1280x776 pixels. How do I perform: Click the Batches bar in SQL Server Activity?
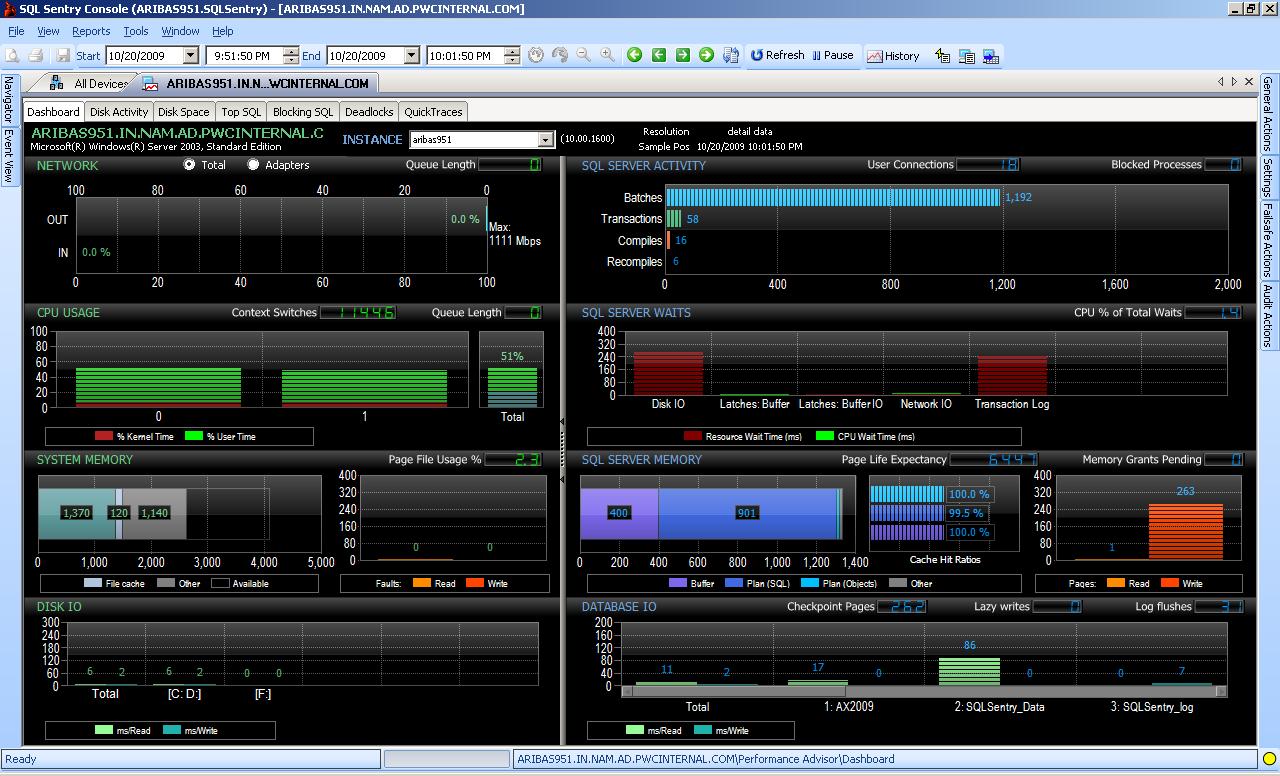point(833,197)
